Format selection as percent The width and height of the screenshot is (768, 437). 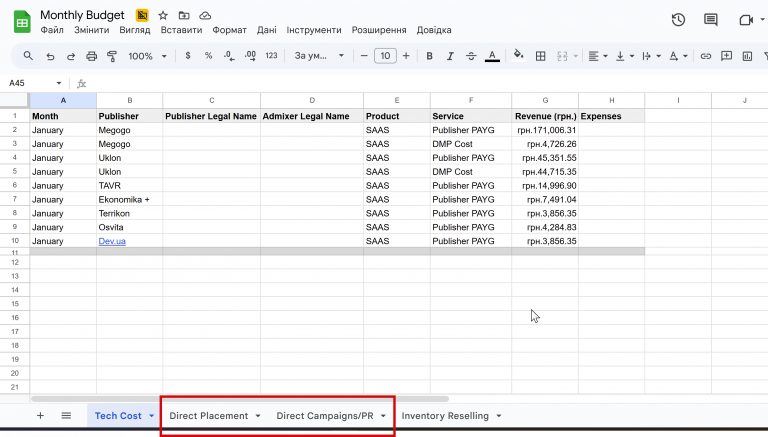(x=208, y=56)
